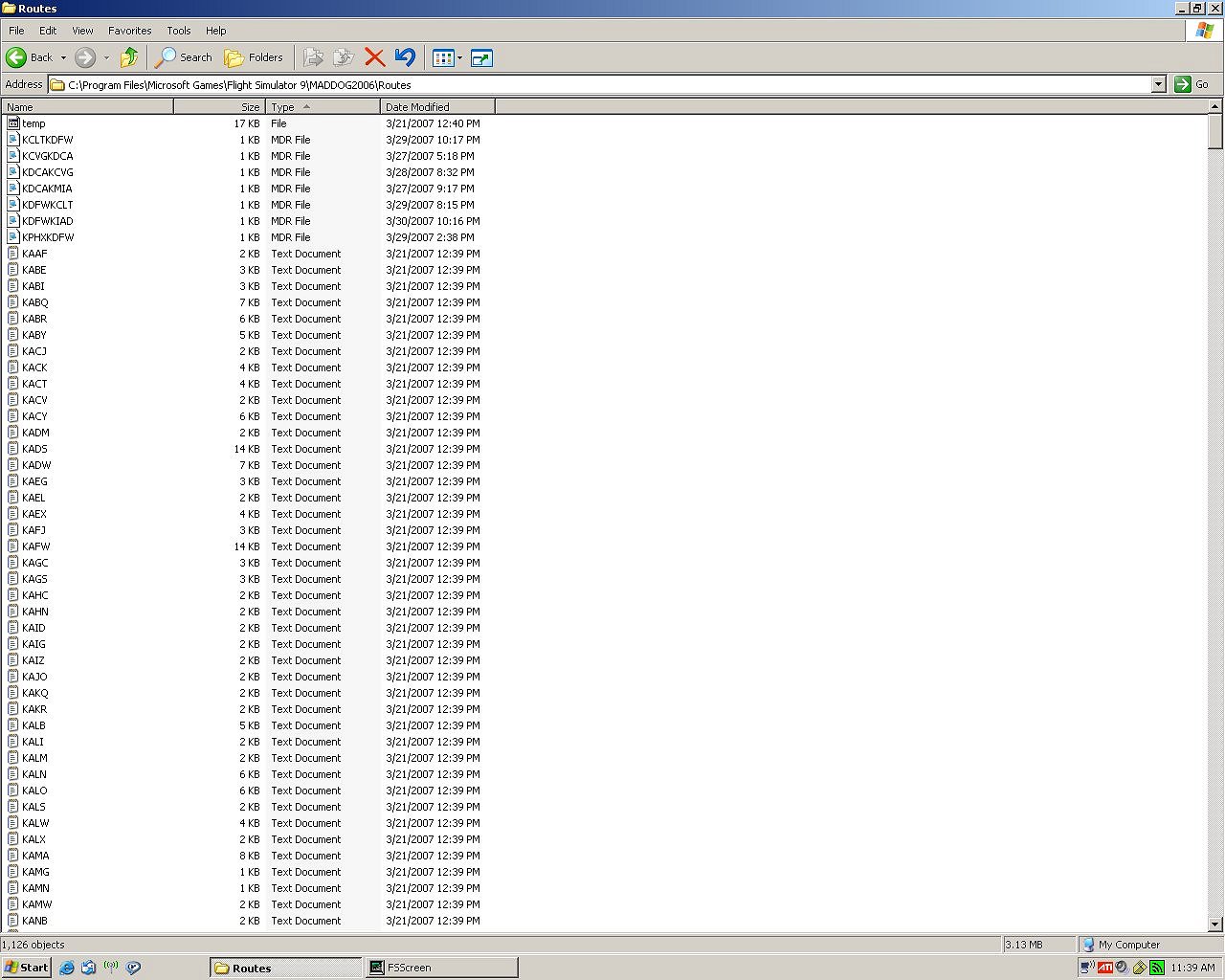Screen dimensions: 1225x980
Task: Open the Forward history dropdown arrow
Action: click(x=106, y=57)
